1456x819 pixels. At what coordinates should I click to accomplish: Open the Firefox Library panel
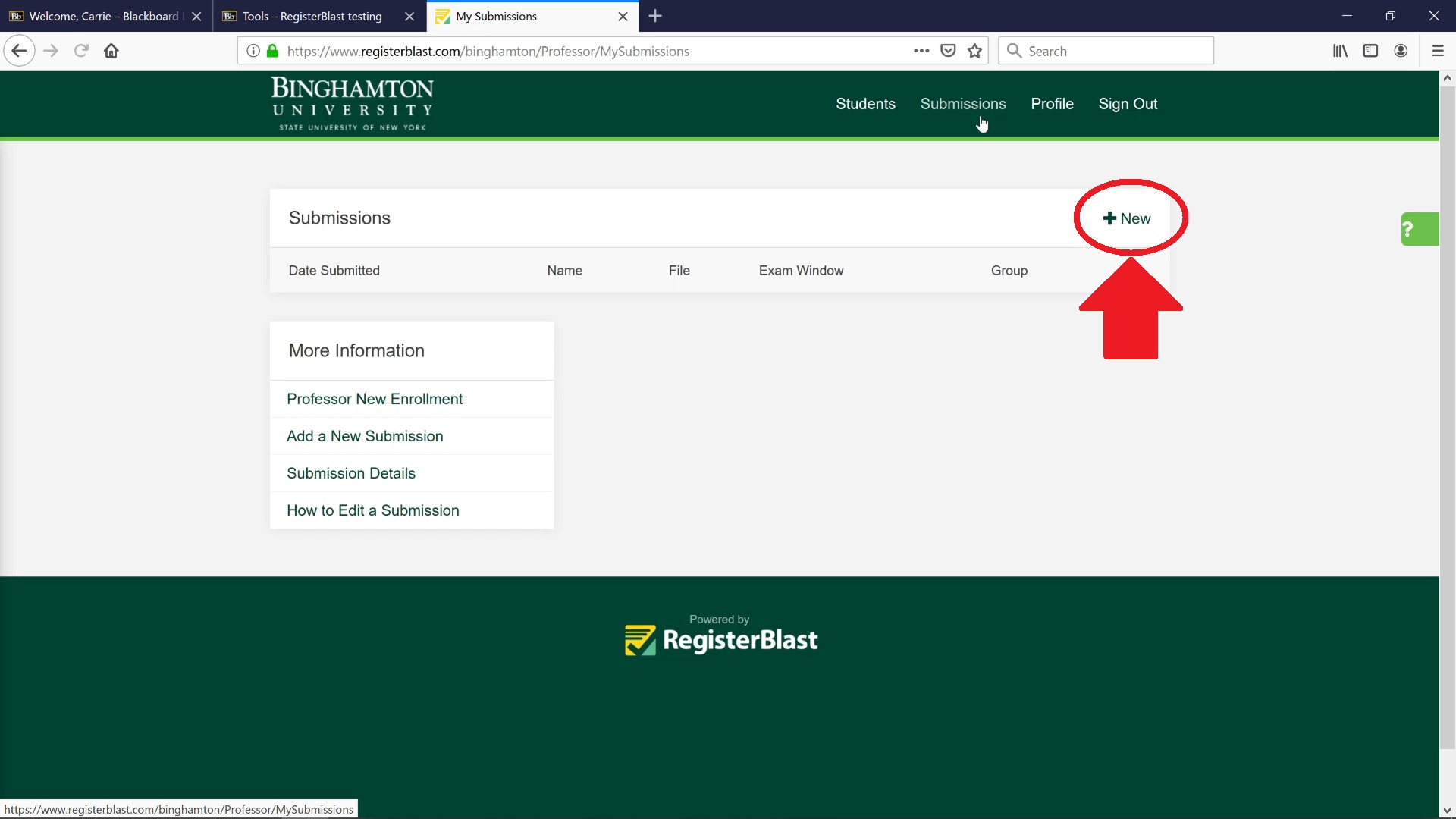coord(1340,50)
